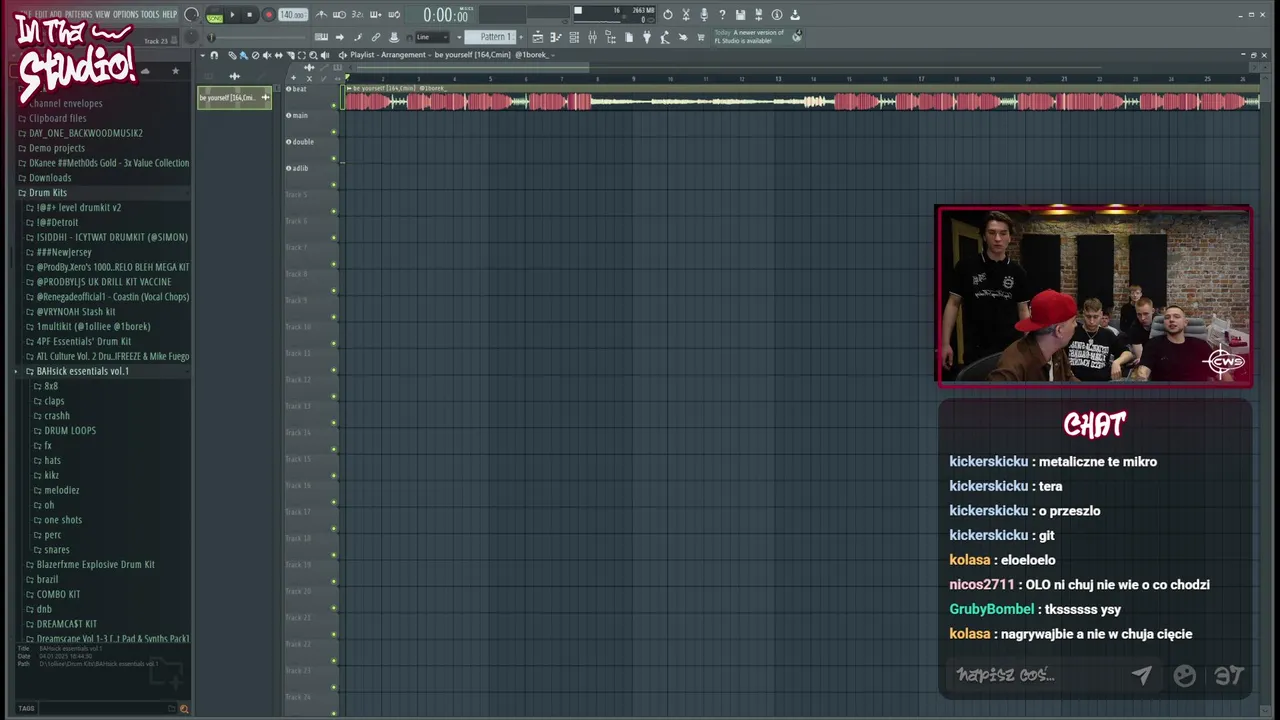The height and width of the screenshot is (720, 1280).
Task: Click the save project floppy icon
Action: [x=740, y=14]
